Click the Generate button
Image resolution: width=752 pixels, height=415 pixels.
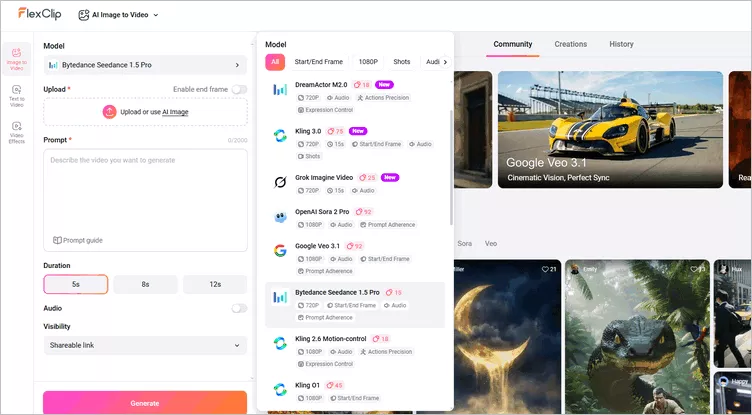tap(145, 403)
